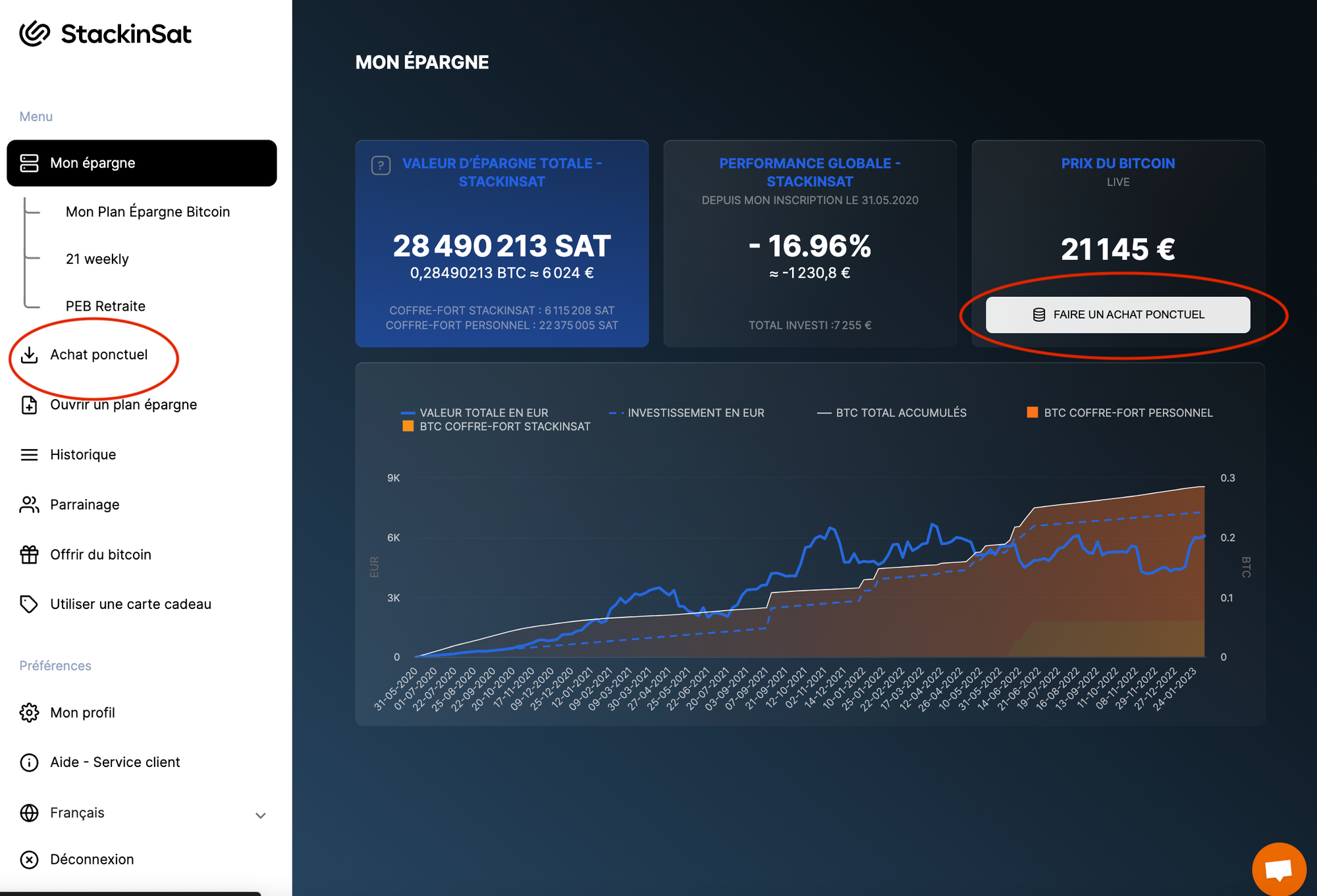Click the Historique list icon
Screen dimensions: 1317x896
(x=29, y=455)
